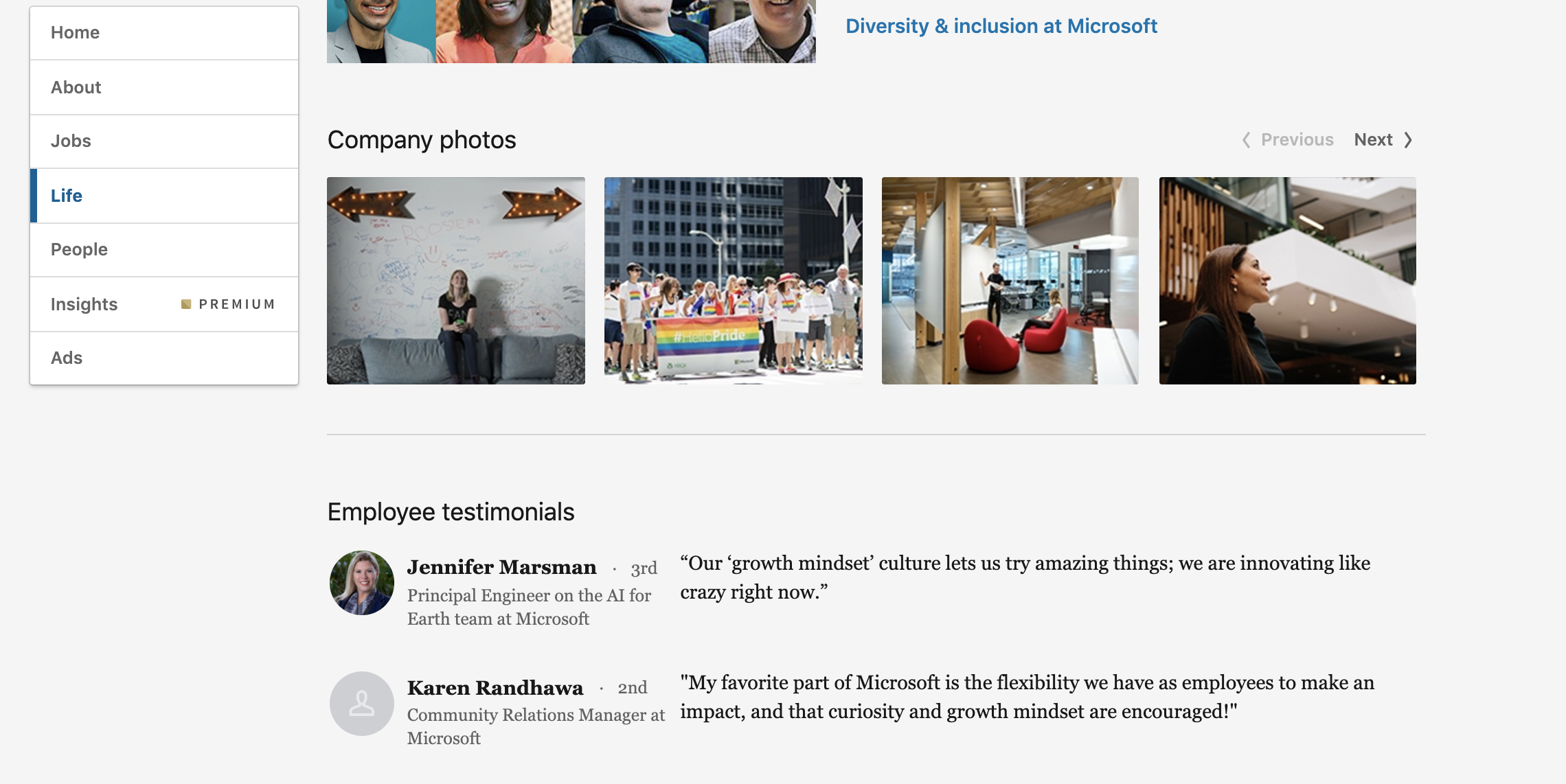Go to the People tab
Screen dimensions: 1566x784
click(x=79, y=250)
